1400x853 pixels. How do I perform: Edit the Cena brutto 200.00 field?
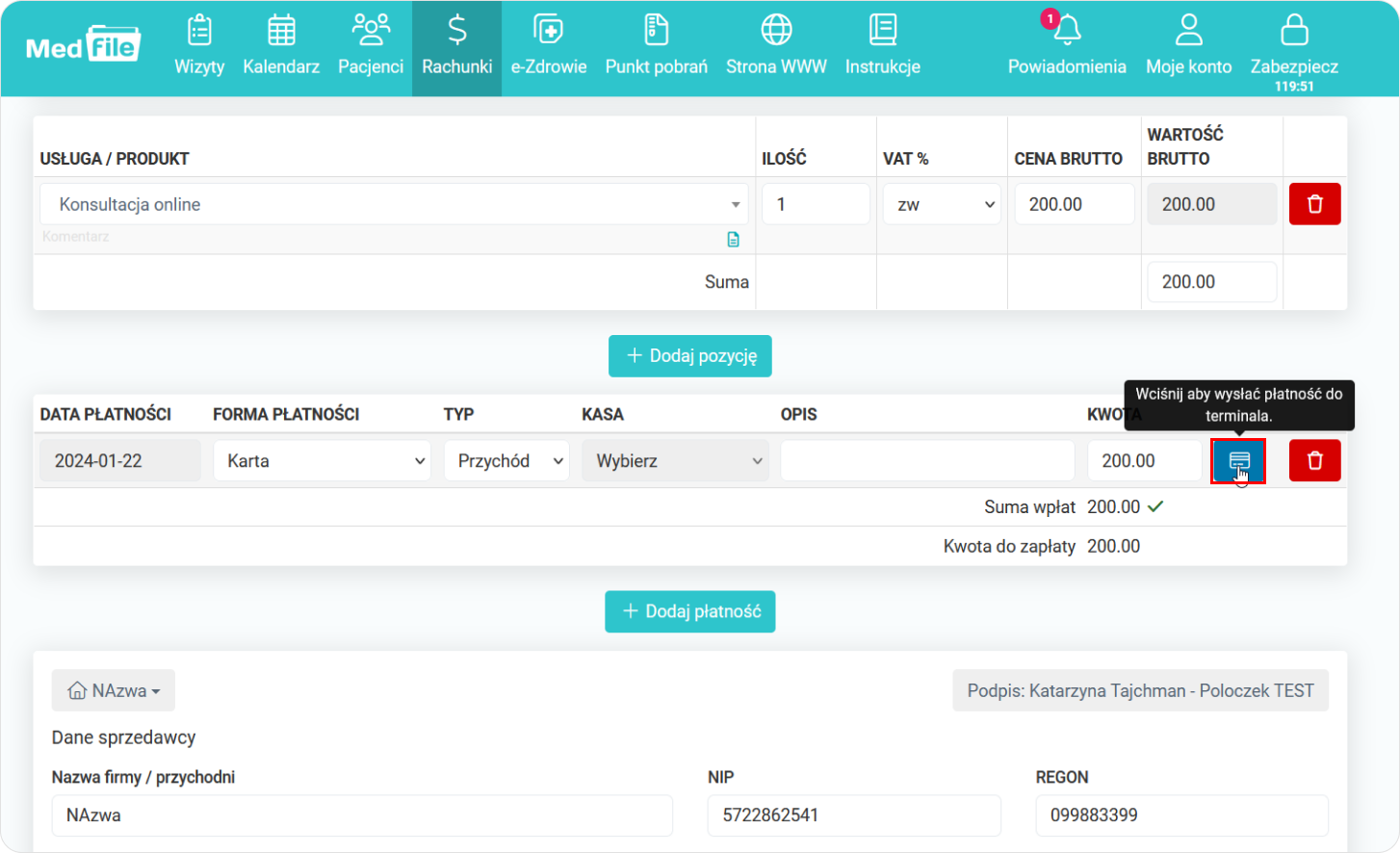(x=1075, y=204)
